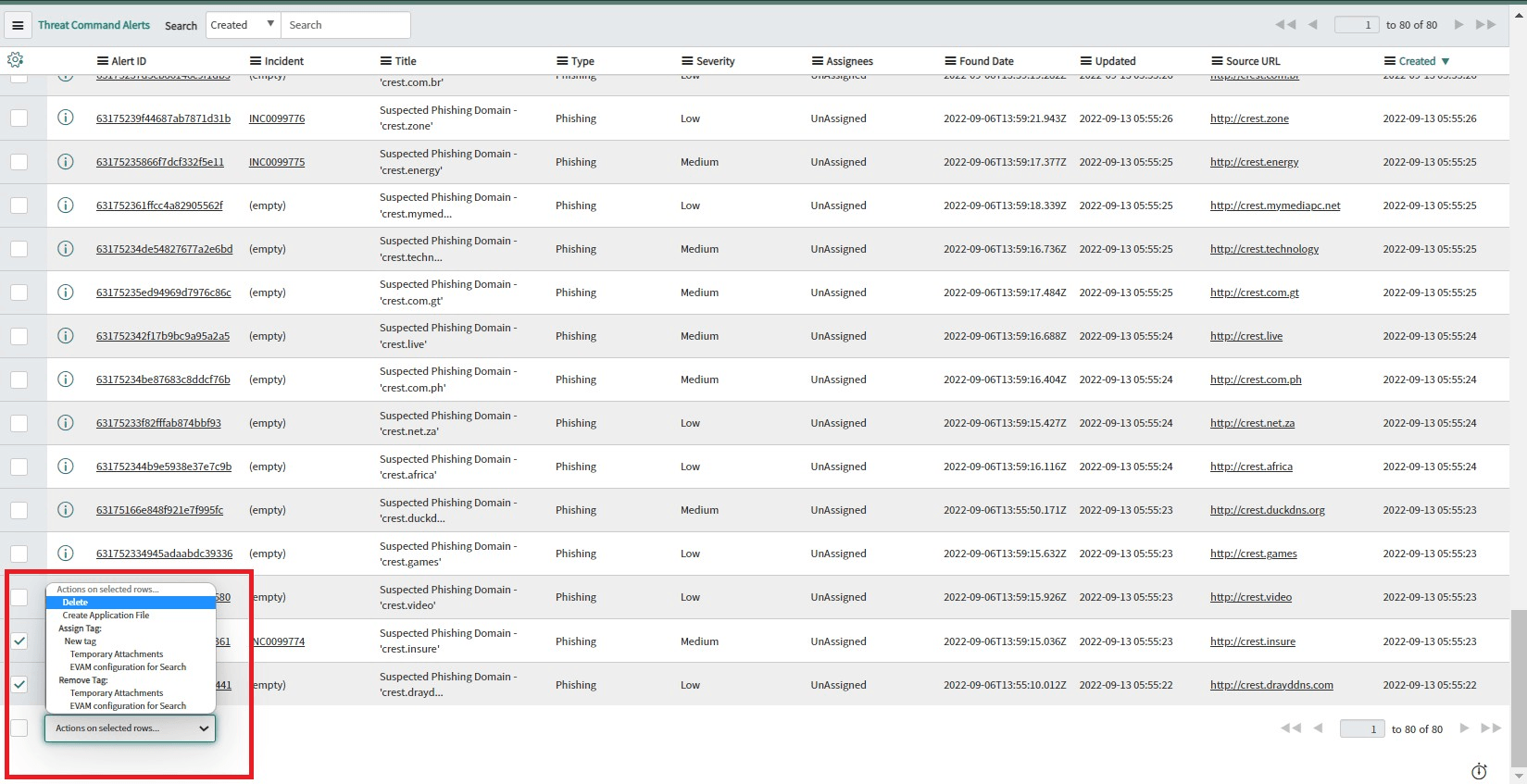The height and width of the screenshot is (784, 1527).
Task: Open the hamburger list menu icon
Action: coord(18,25)
